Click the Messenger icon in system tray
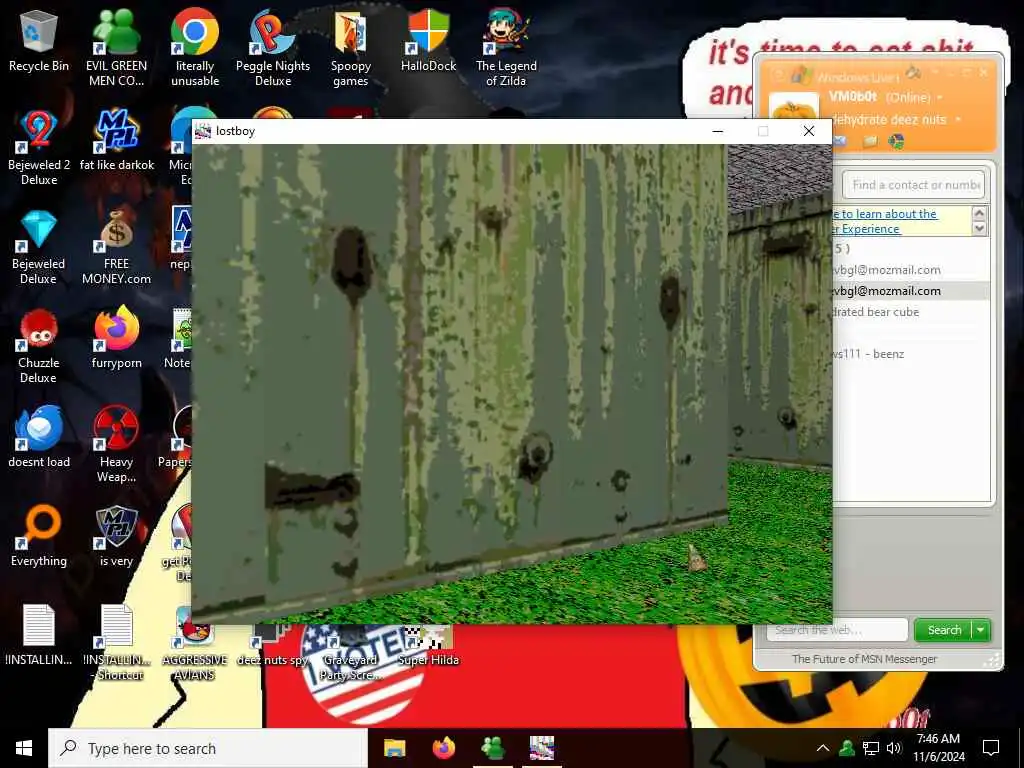The height and width of the screenshot is (768, 1024). pos(847,748)
